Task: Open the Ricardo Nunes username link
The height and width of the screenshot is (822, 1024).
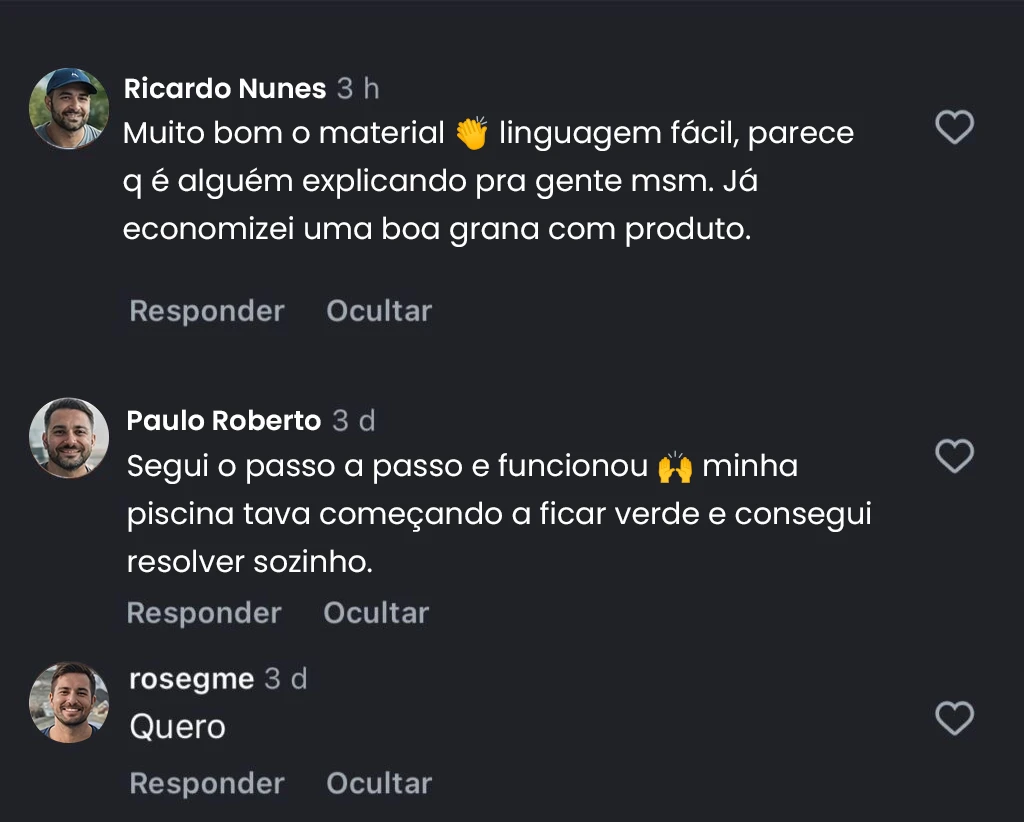Action: [x=225, y=89]
